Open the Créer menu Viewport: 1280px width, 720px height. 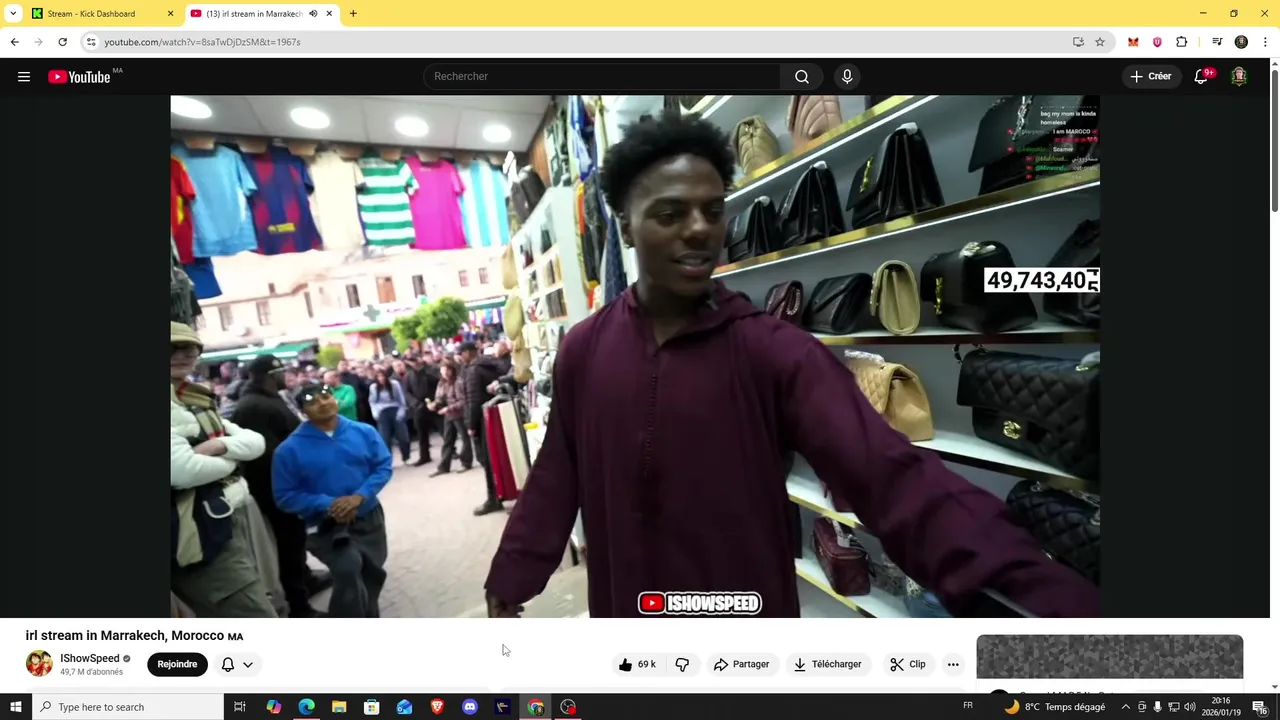click(1150, 76)
